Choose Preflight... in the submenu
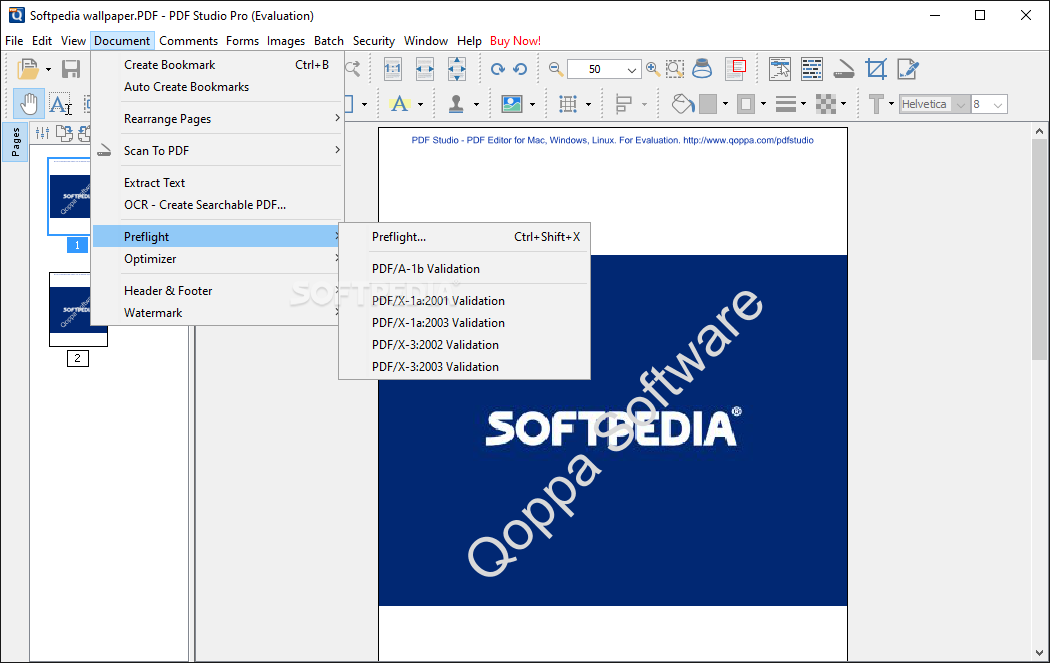Image resolution: width=1050 pixels, height=663 pixels. (x=464, y=237)
